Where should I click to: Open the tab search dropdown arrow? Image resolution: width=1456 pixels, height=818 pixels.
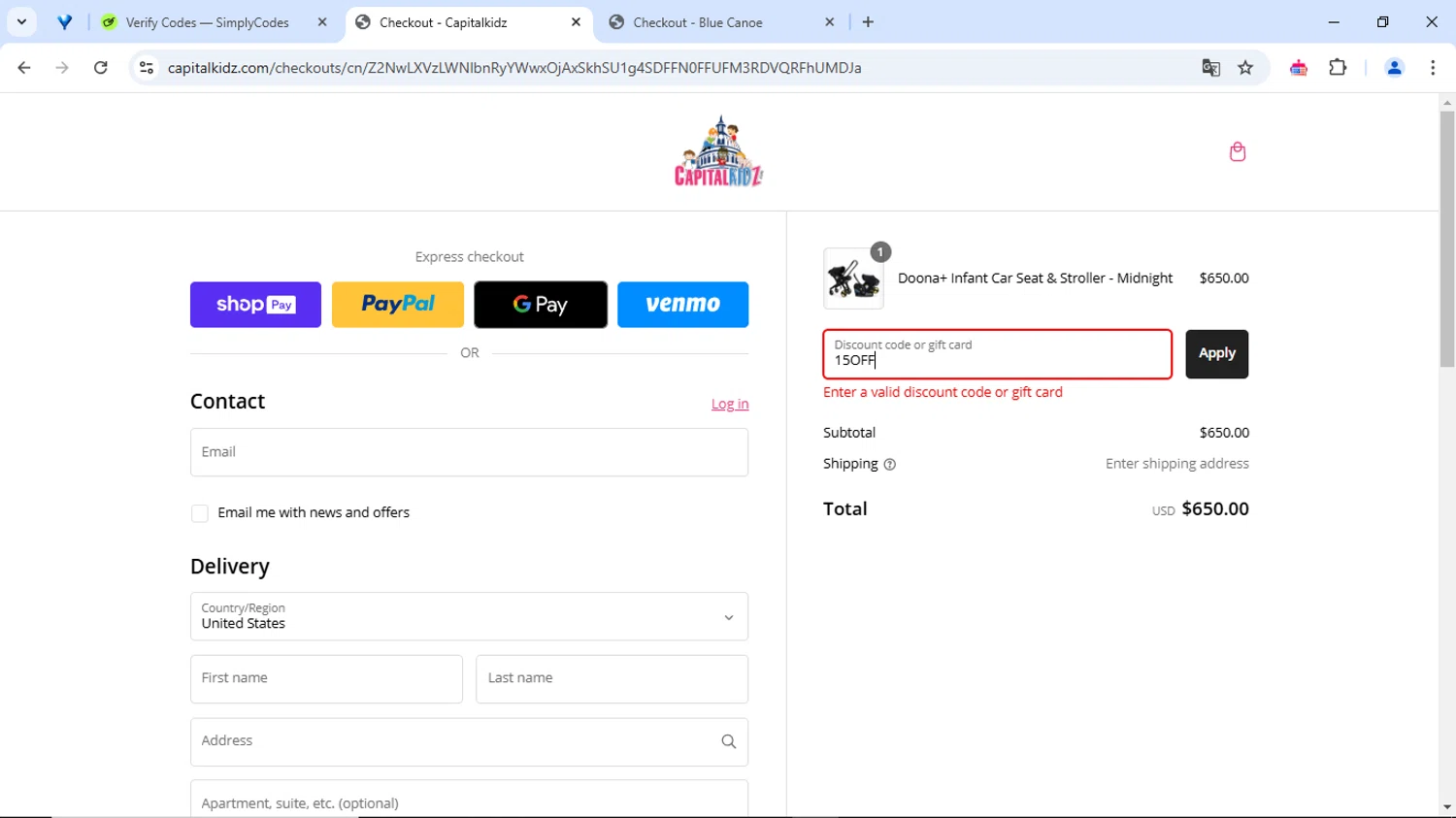(x=21, y=22)
